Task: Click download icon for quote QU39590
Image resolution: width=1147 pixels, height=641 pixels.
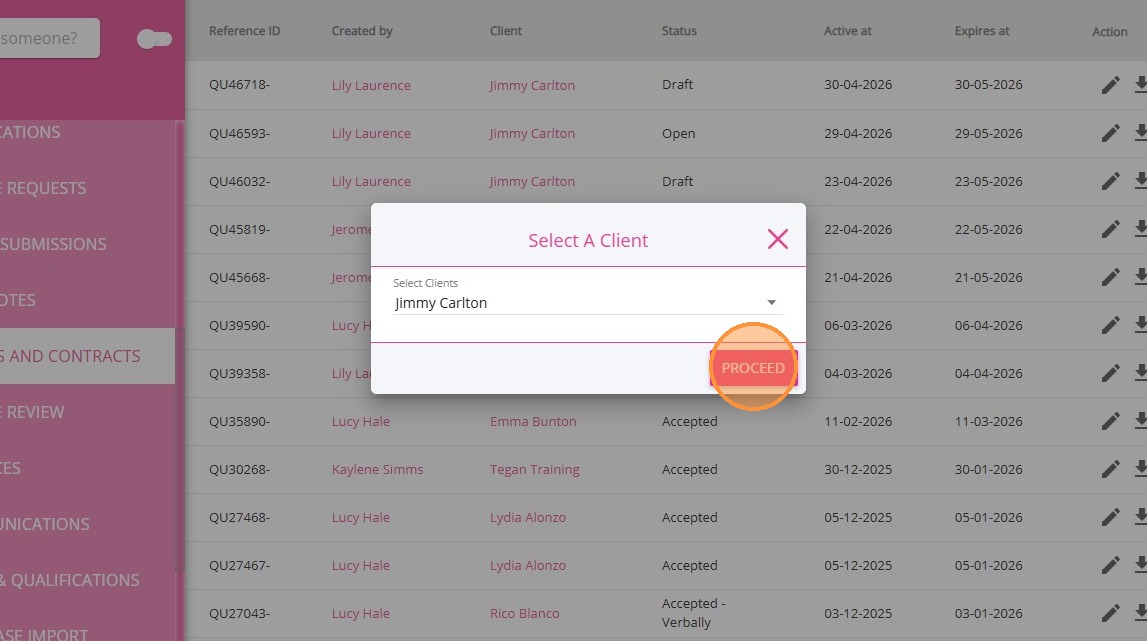Action: click(x=1141, y=325)
